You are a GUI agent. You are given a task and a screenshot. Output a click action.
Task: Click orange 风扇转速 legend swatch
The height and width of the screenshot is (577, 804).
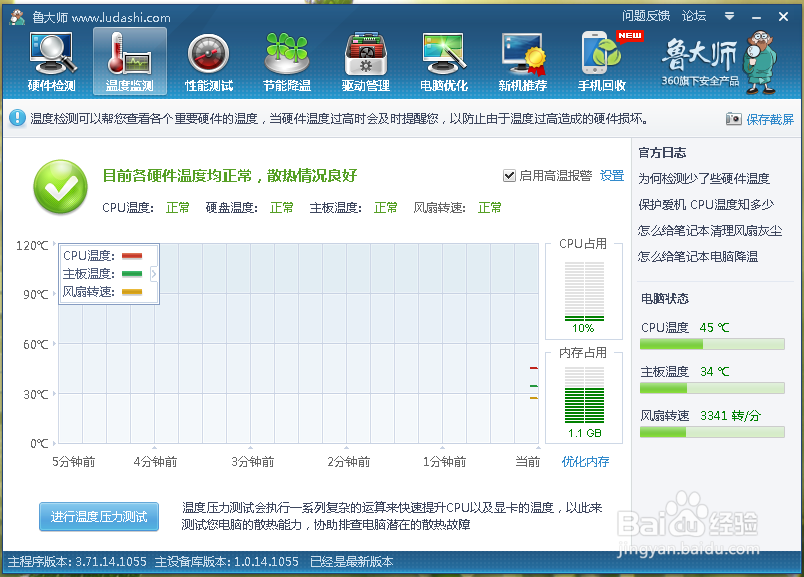point(132,292)
